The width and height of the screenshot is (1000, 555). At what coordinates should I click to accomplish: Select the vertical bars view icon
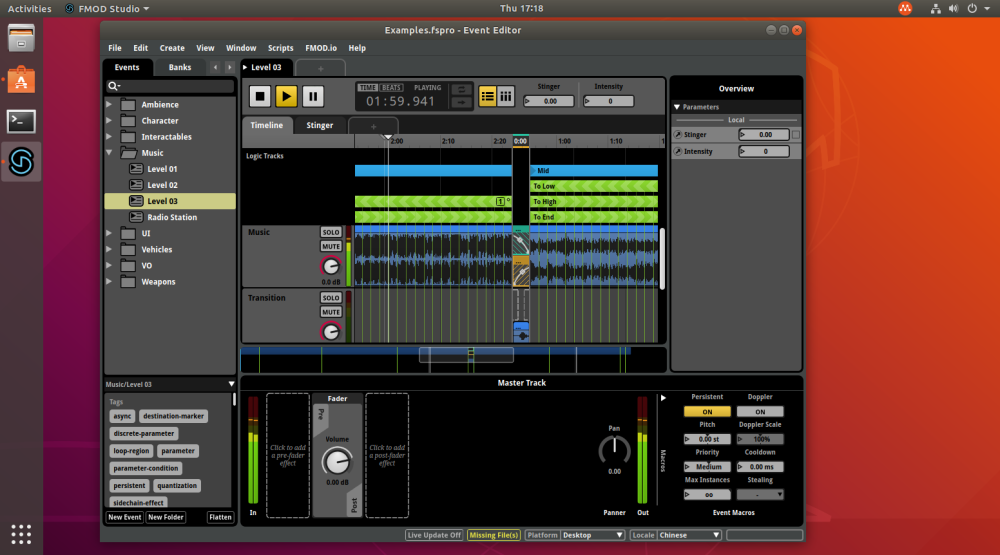click(x=506, y=96)
